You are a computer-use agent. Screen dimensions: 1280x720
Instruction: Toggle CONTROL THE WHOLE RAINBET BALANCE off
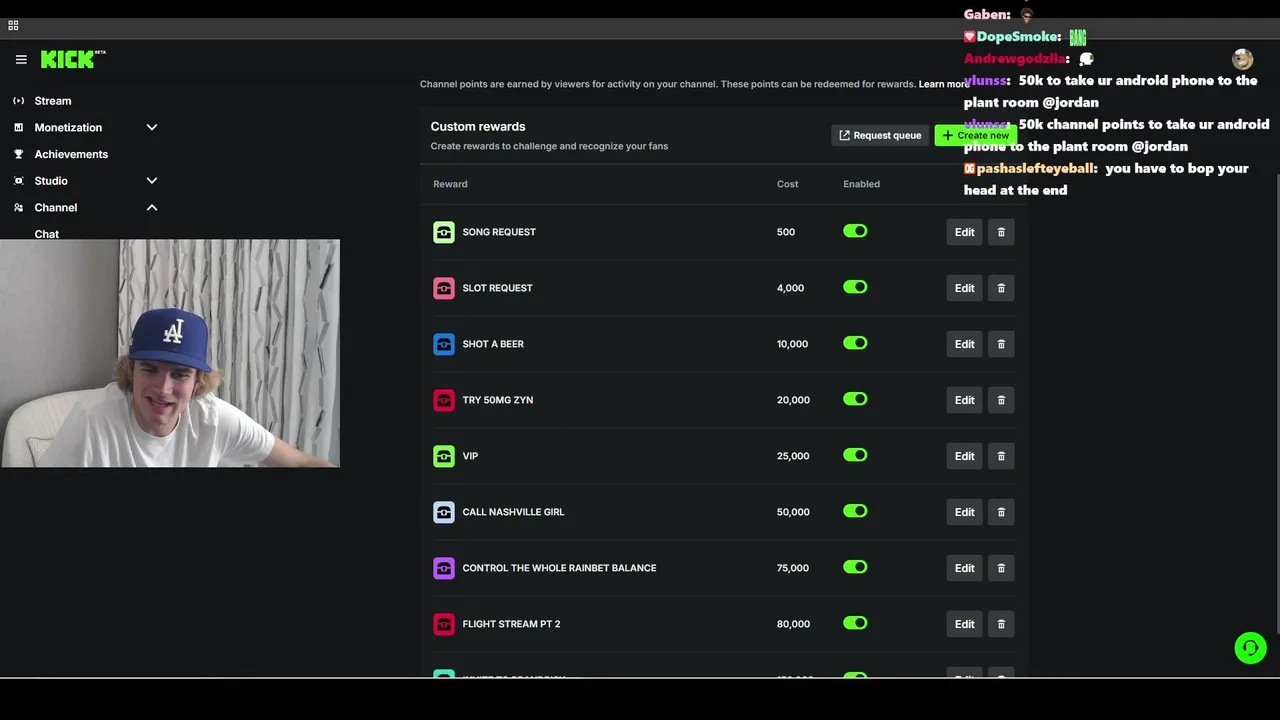coord(855,567)
